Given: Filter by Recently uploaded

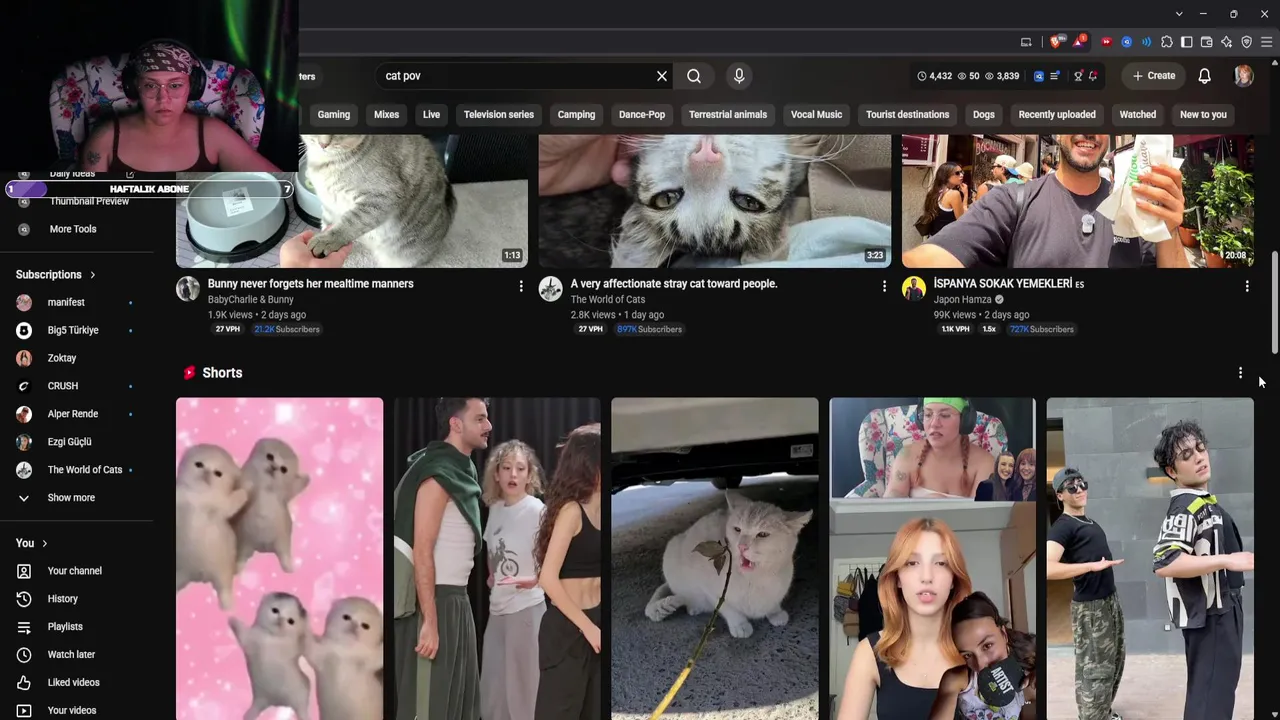Looking at the screenshot, I should pyautogui.click(x=1057, y=115).
